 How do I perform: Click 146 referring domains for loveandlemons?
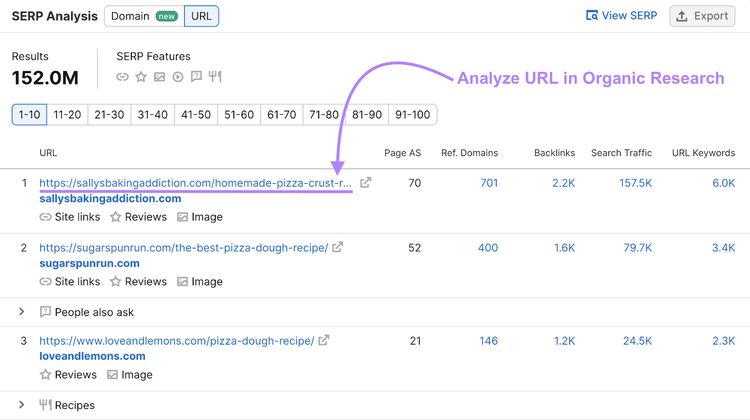coord(488,341)
